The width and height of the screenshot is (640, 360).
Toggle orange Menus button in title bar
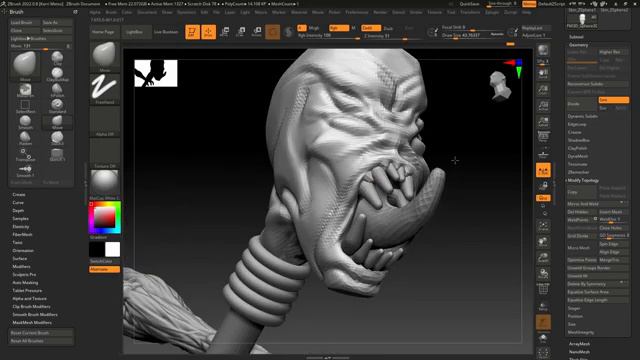[x=529, y=4]
